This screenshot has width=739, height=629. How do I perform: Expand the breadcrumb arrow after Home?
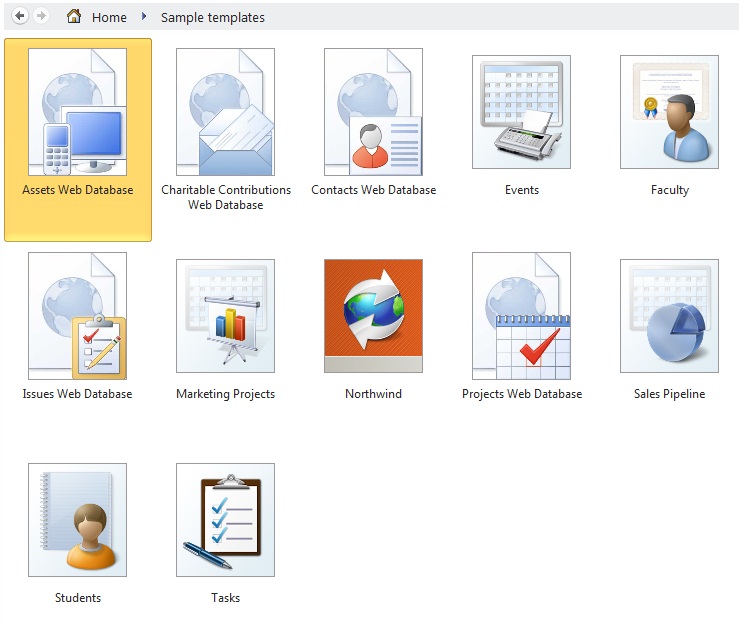(144, 17)
